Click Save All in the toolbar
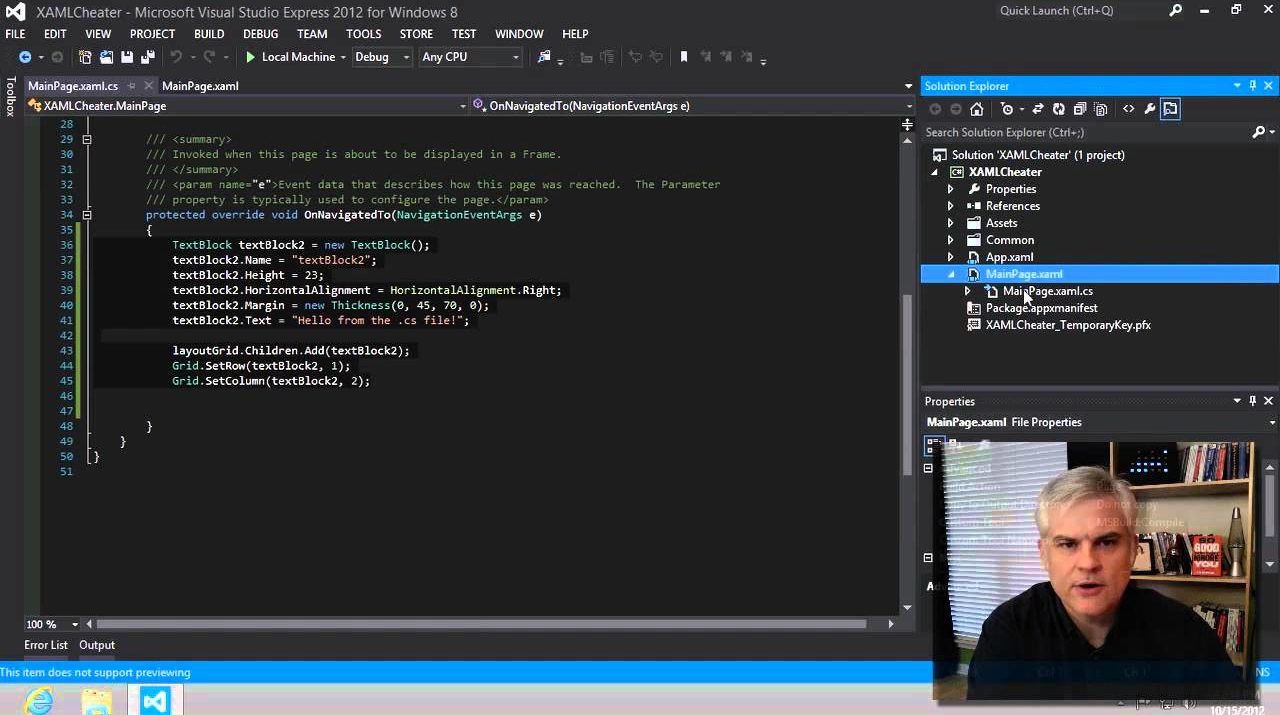Screen dimensions: 1280x715 [x=148, y=57]
